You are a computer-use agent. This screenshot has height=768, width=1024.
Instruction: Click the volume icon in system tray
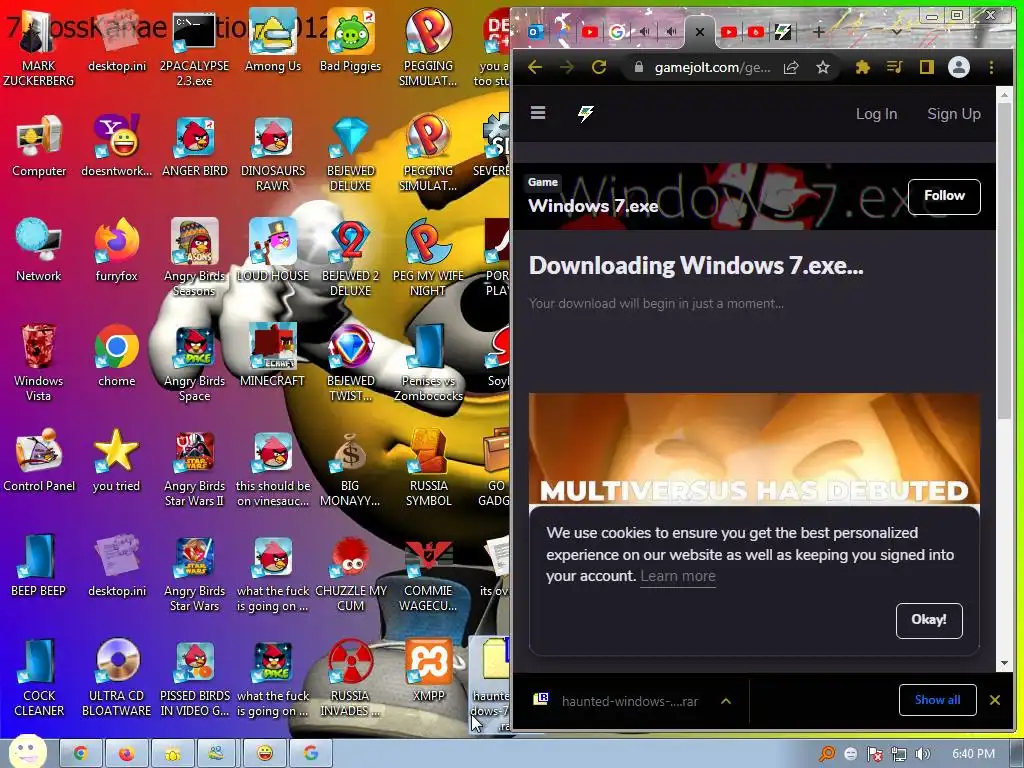(x=922, y=754)
